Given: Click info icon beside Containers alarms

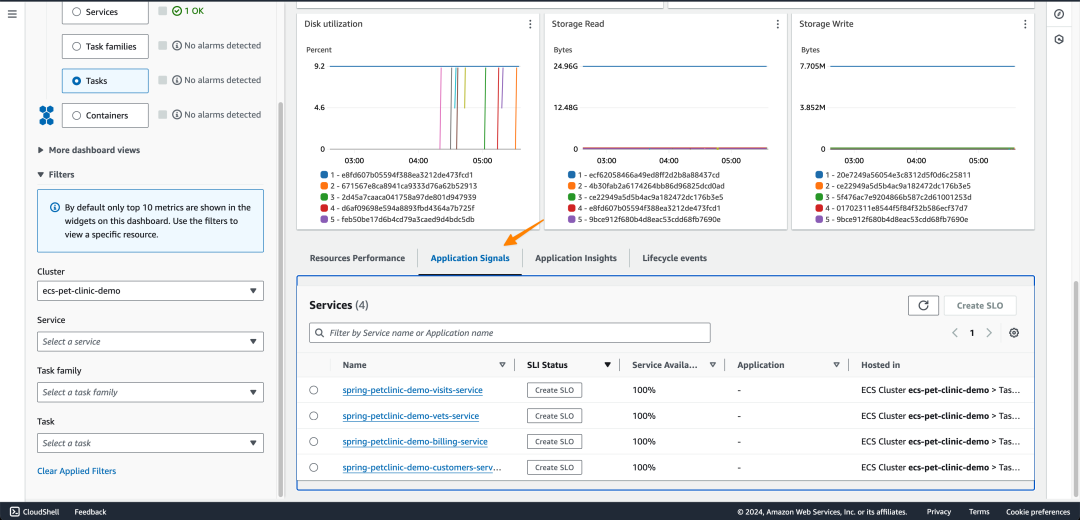Looking at the screenshot, I should [x=177, y=114].
